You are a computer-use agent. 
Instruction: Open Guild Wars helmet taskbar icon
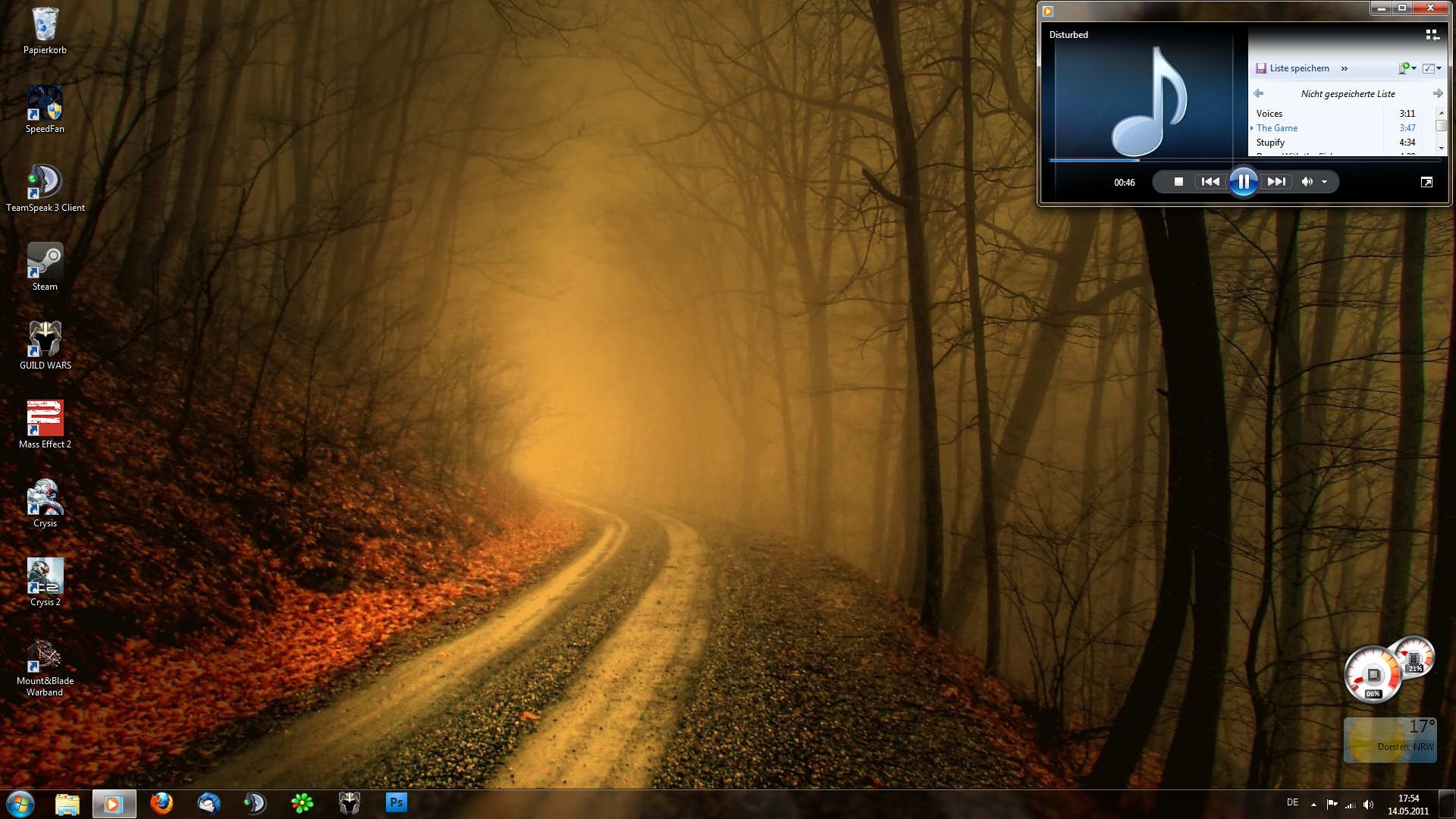click(x=350, y=803)
